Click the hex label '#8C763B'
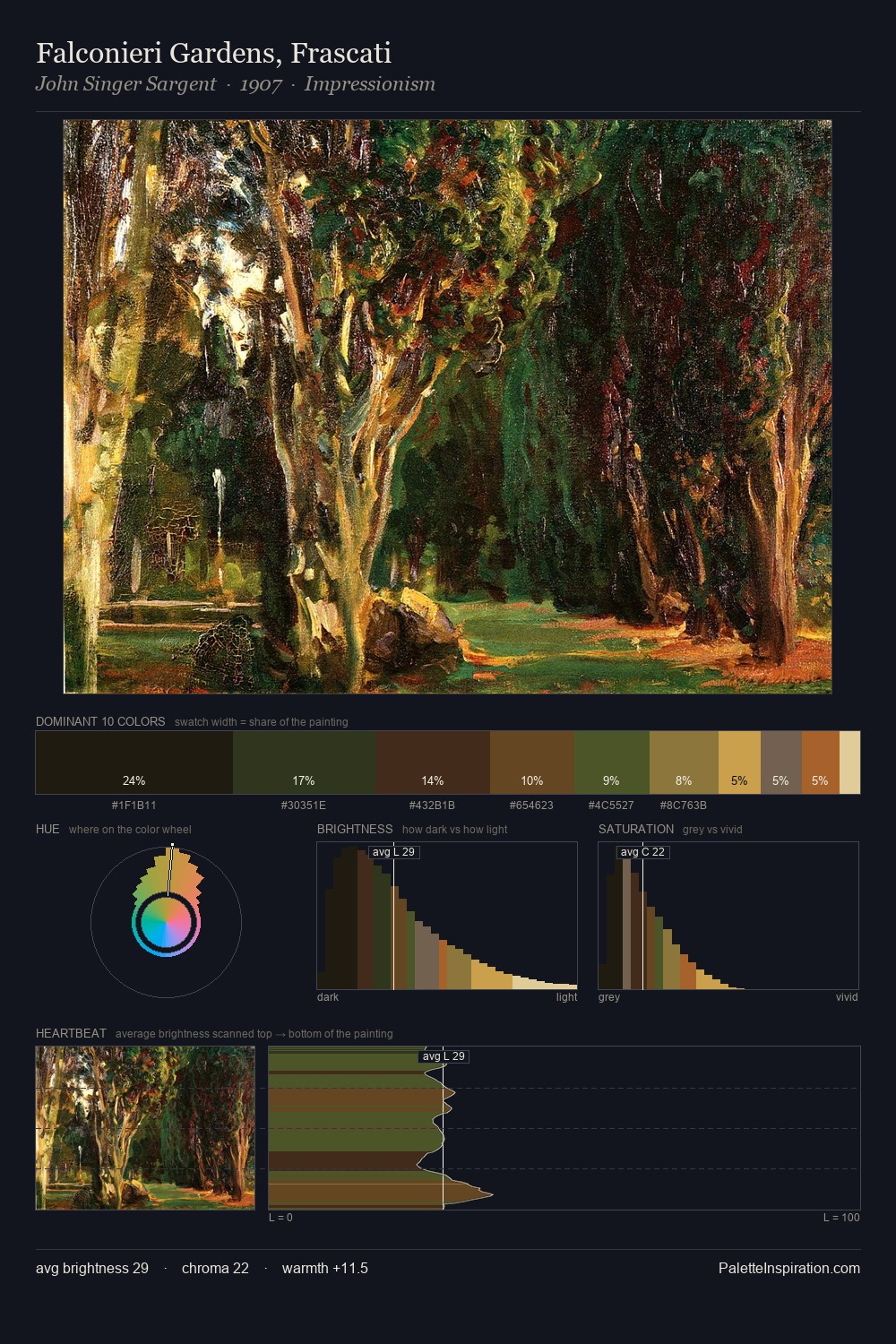The image size is (896, 1344). (x=684, y=805)
